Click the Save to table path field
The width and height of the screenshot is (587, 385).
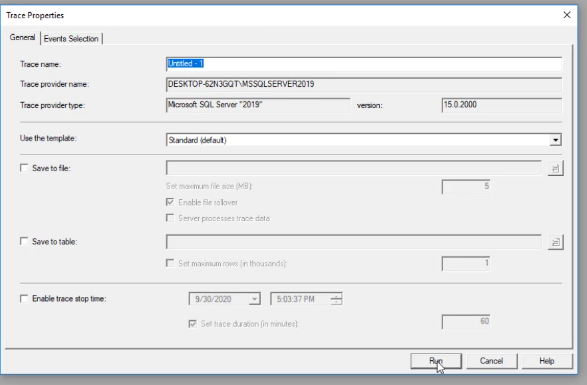click(x=354, y=242)
